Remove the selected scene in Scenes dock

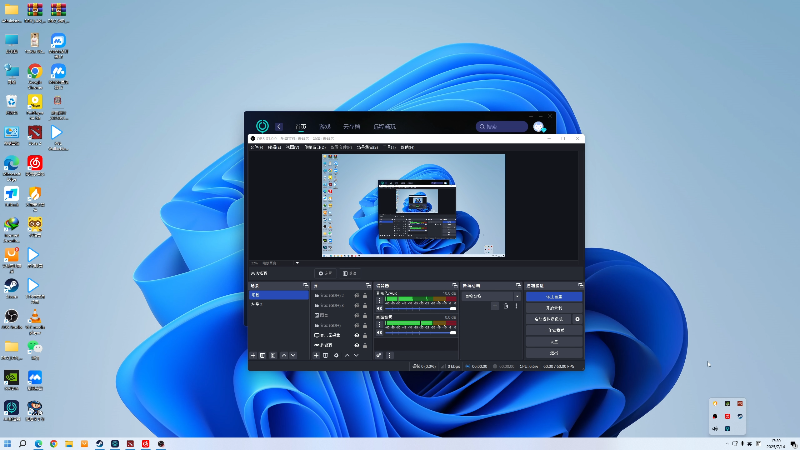pyautogui.click(x=262, y=356)
